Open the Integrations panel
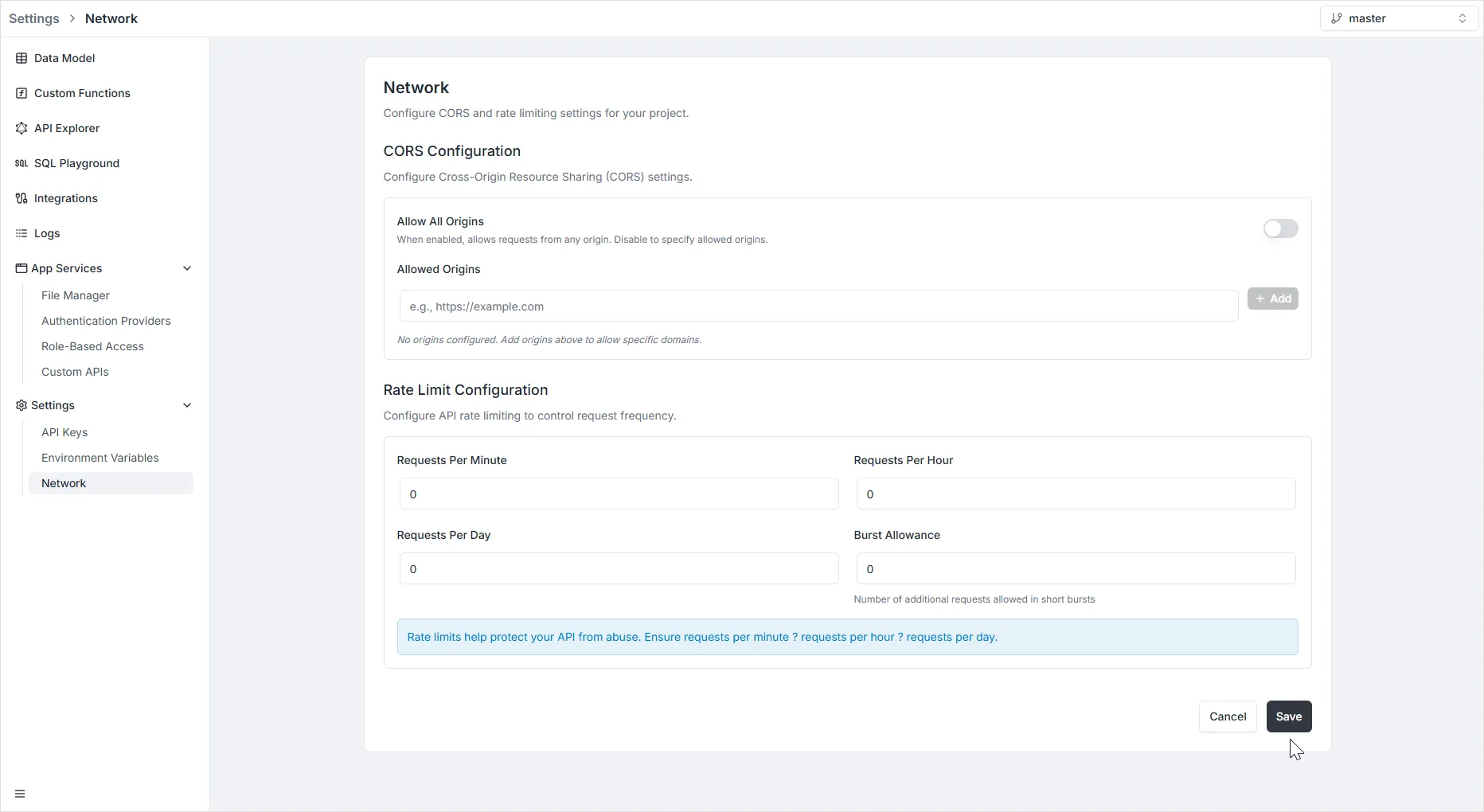 click(x=65, y=198)
